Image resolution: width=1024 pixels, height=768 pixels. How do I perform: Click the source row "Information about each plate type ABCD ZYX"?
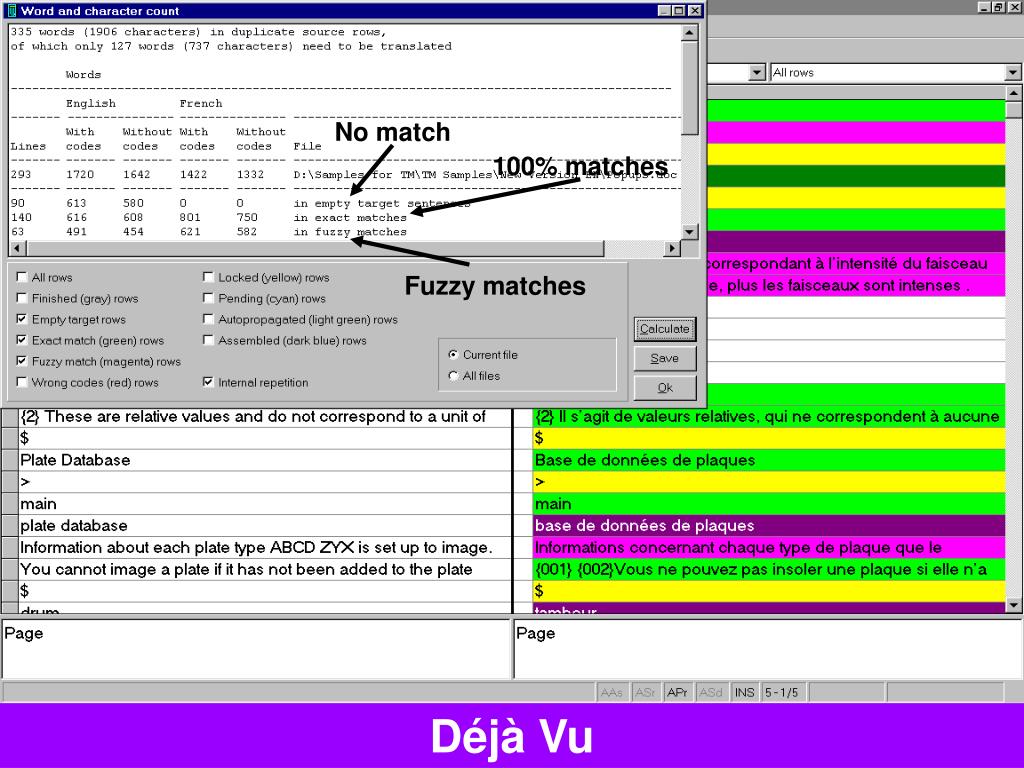[x=265, y=547]
